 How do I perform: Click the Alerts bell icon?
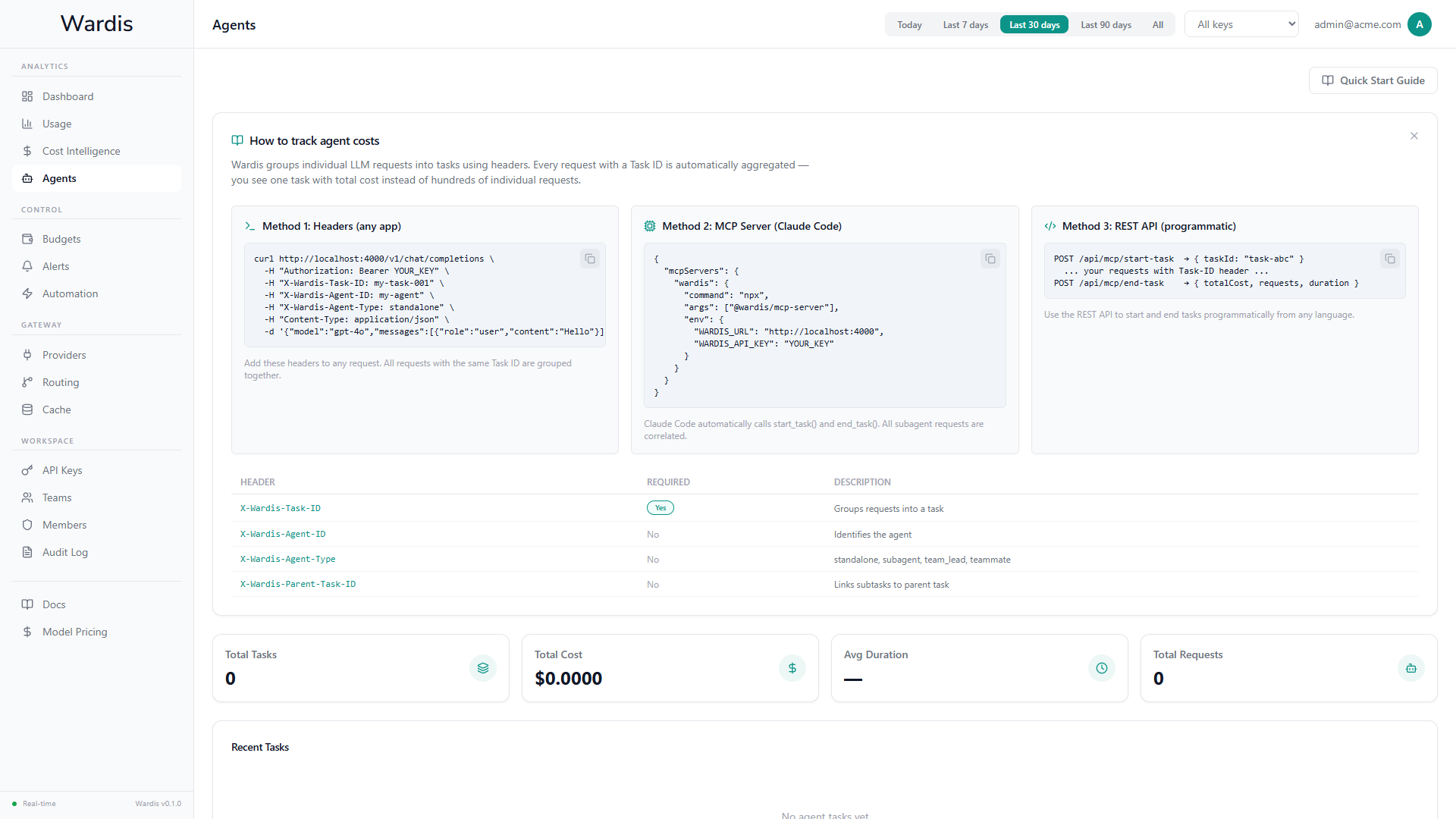(x=27, y=266)
